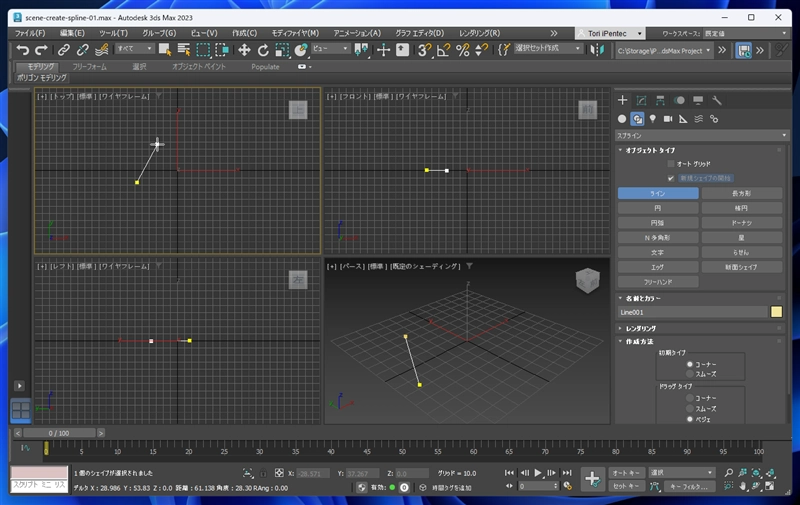Open Select by Name list icon

[183, 49]
